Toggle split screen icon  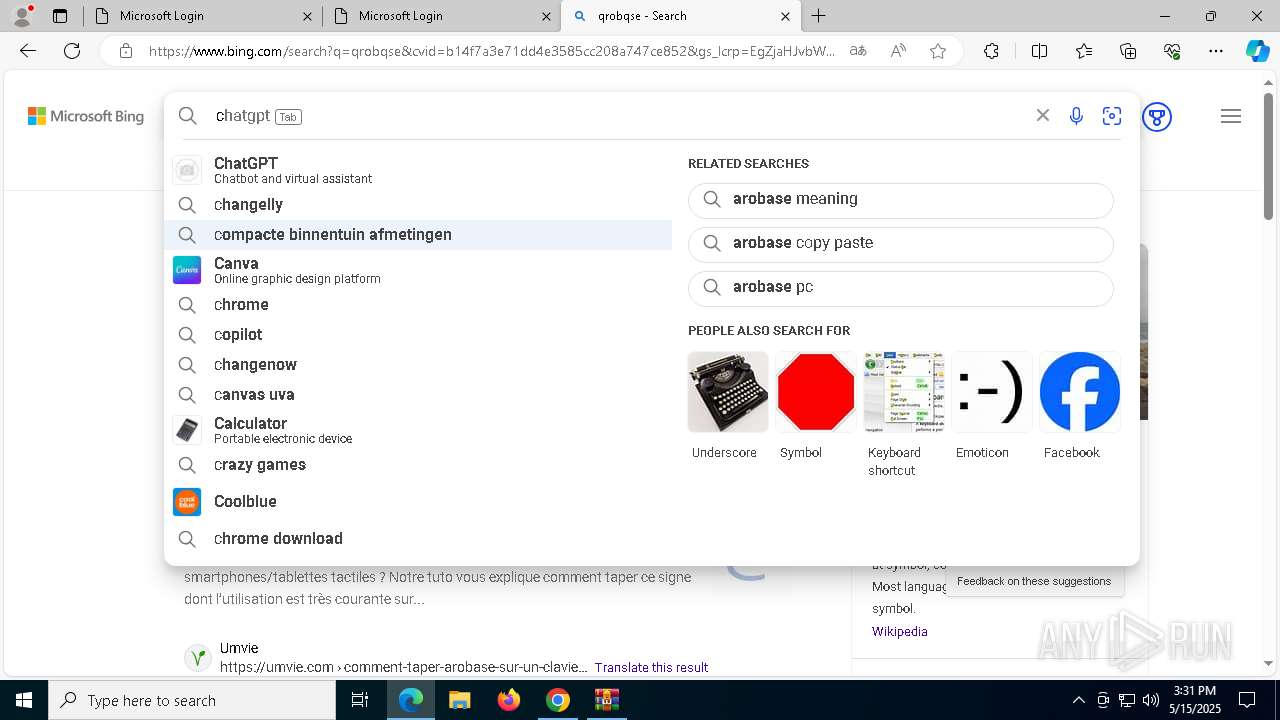tap(1039, 51)
